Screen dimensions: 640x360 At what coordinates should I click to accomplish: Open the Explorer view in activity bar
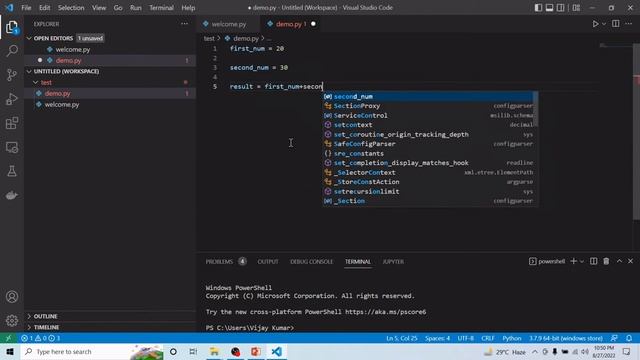(12, 27)
